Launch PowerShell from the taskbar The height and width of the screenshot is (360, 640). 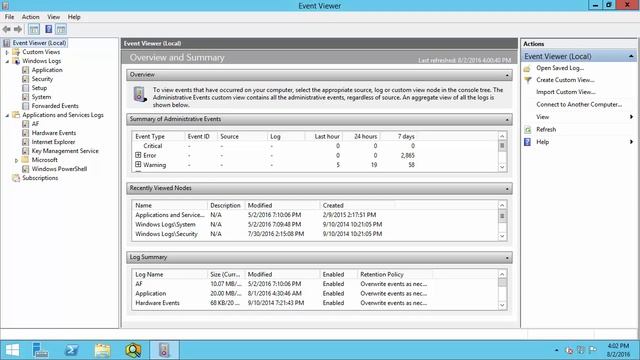(x=71, y=350)
